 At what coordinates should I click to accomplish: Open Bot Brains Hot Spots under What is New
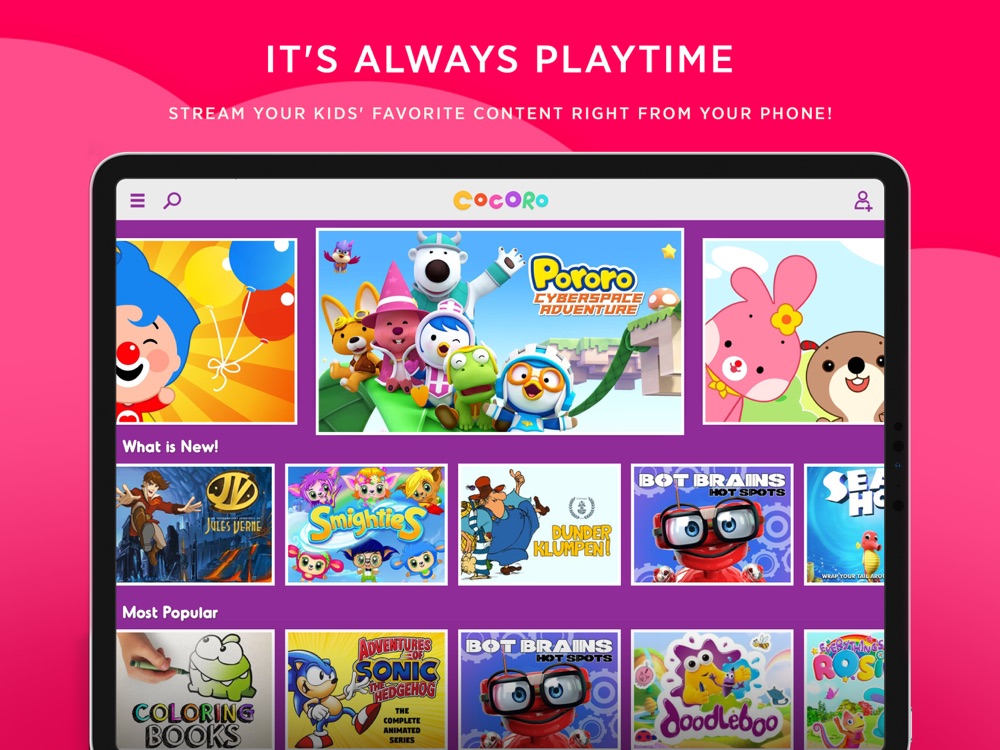coord(712,524)
